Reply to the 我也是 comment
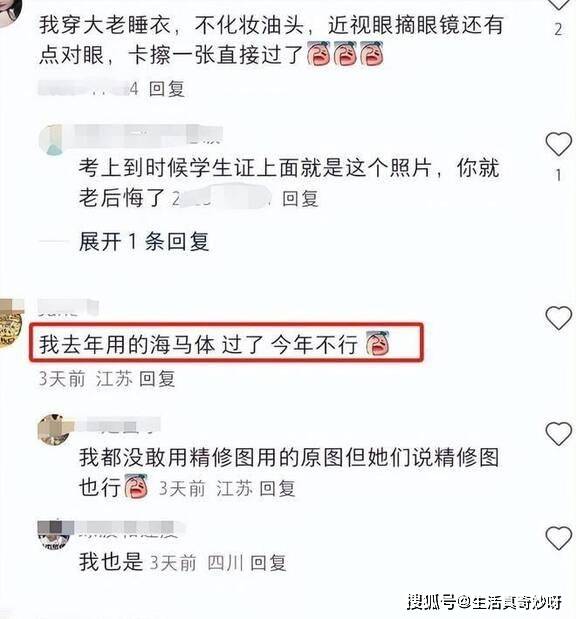Screen dimensions: 576x619 tap(268, 563)
